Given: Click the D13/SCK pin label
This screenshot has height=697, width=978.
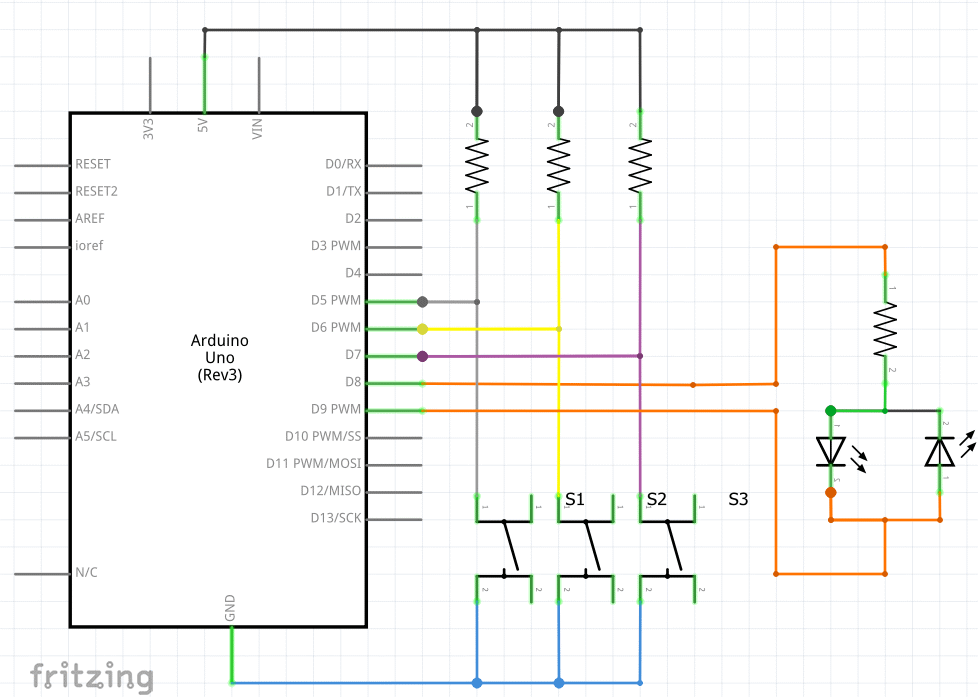Looking at the screenshot, I should (x=336, y=518).
